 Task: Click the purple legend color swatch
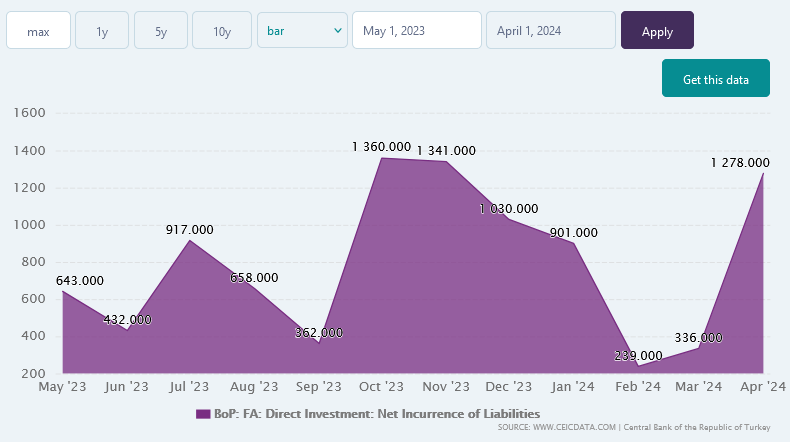click(x=203, y=413)
